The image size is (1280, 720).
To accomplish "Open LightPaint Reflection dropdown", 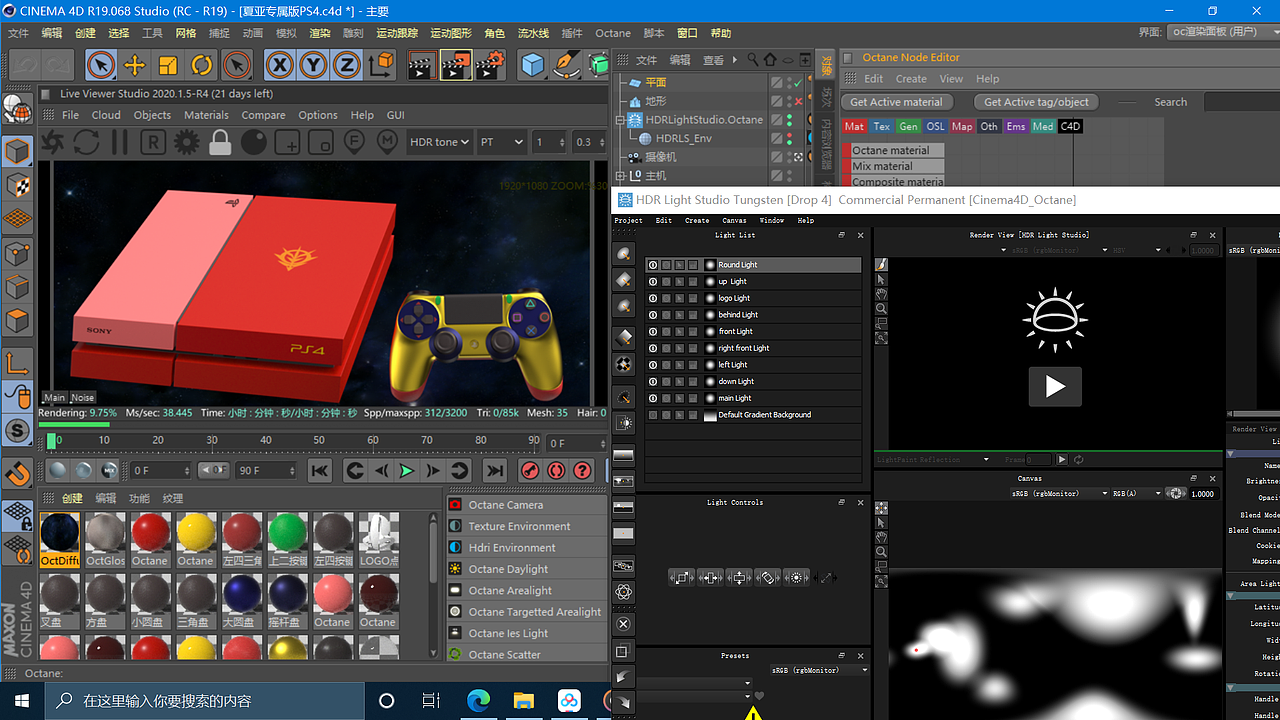I will (x=933, y=460).
